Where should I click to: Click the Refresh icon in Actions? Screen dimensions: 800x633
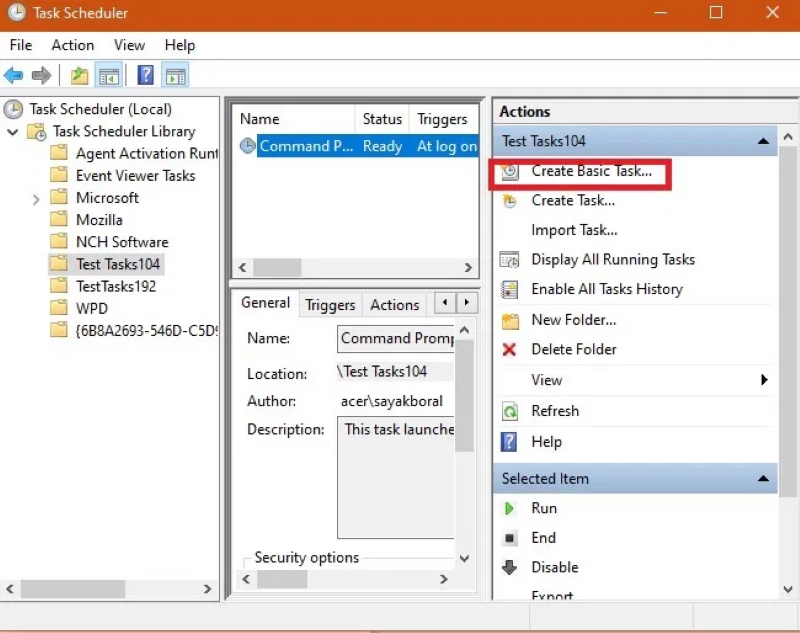(510, 411)
